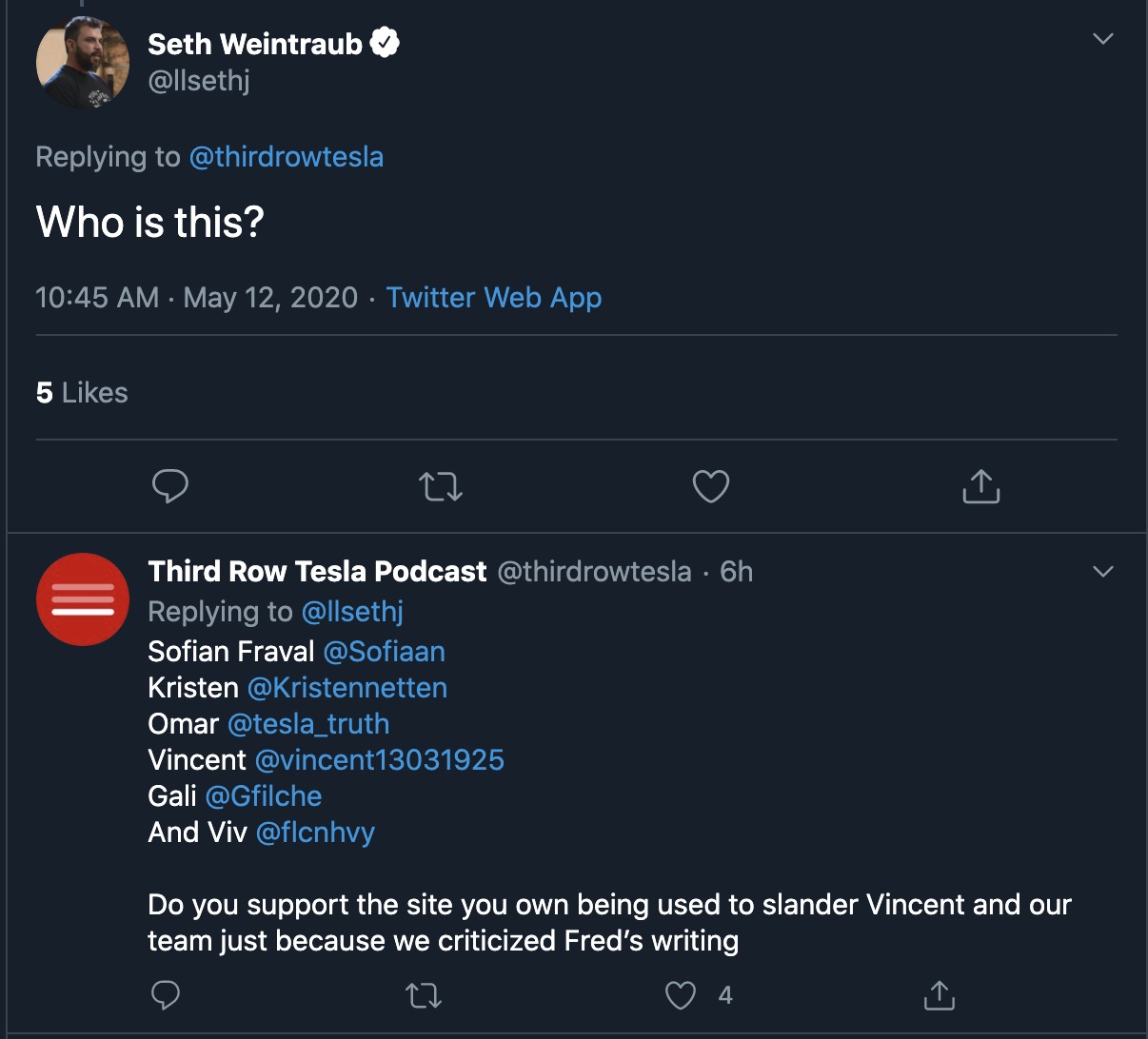The height and width of the screenshot is (1039, 1148).
Task: Visit the @flcnhvy profile mention
Action: 315,833
